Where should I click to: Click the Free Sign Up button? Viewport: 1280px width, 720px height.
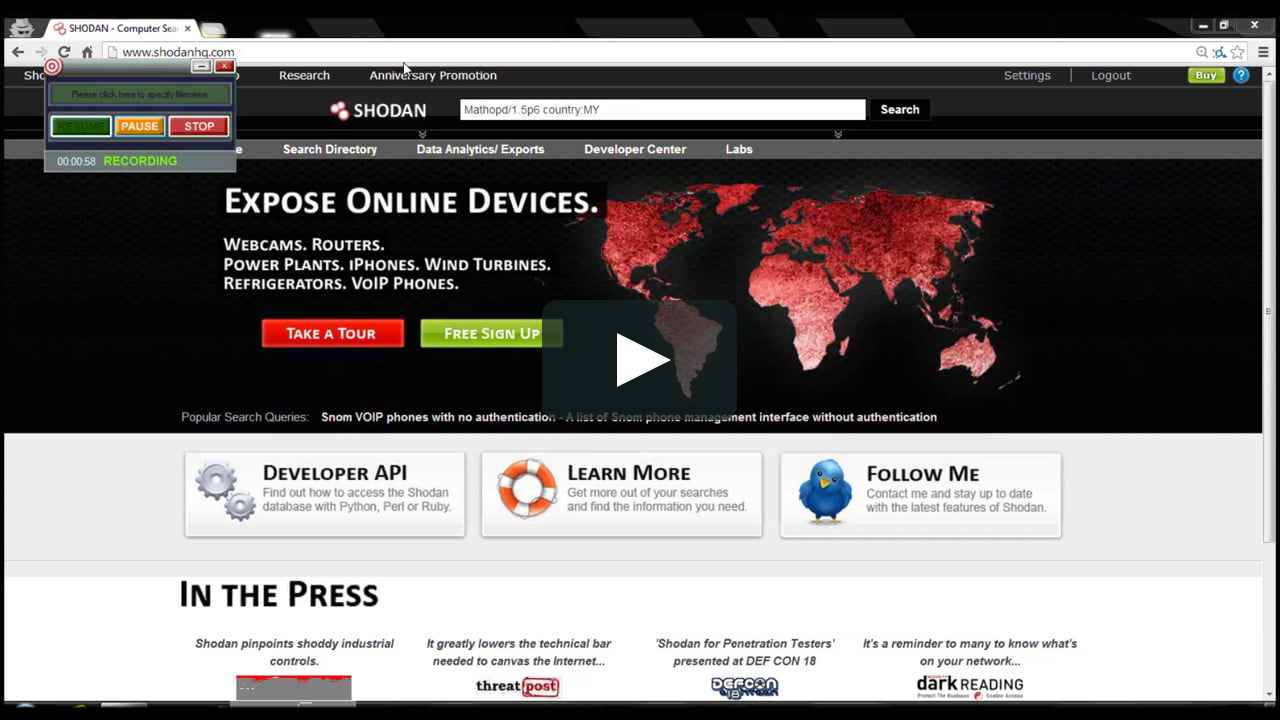491,333
